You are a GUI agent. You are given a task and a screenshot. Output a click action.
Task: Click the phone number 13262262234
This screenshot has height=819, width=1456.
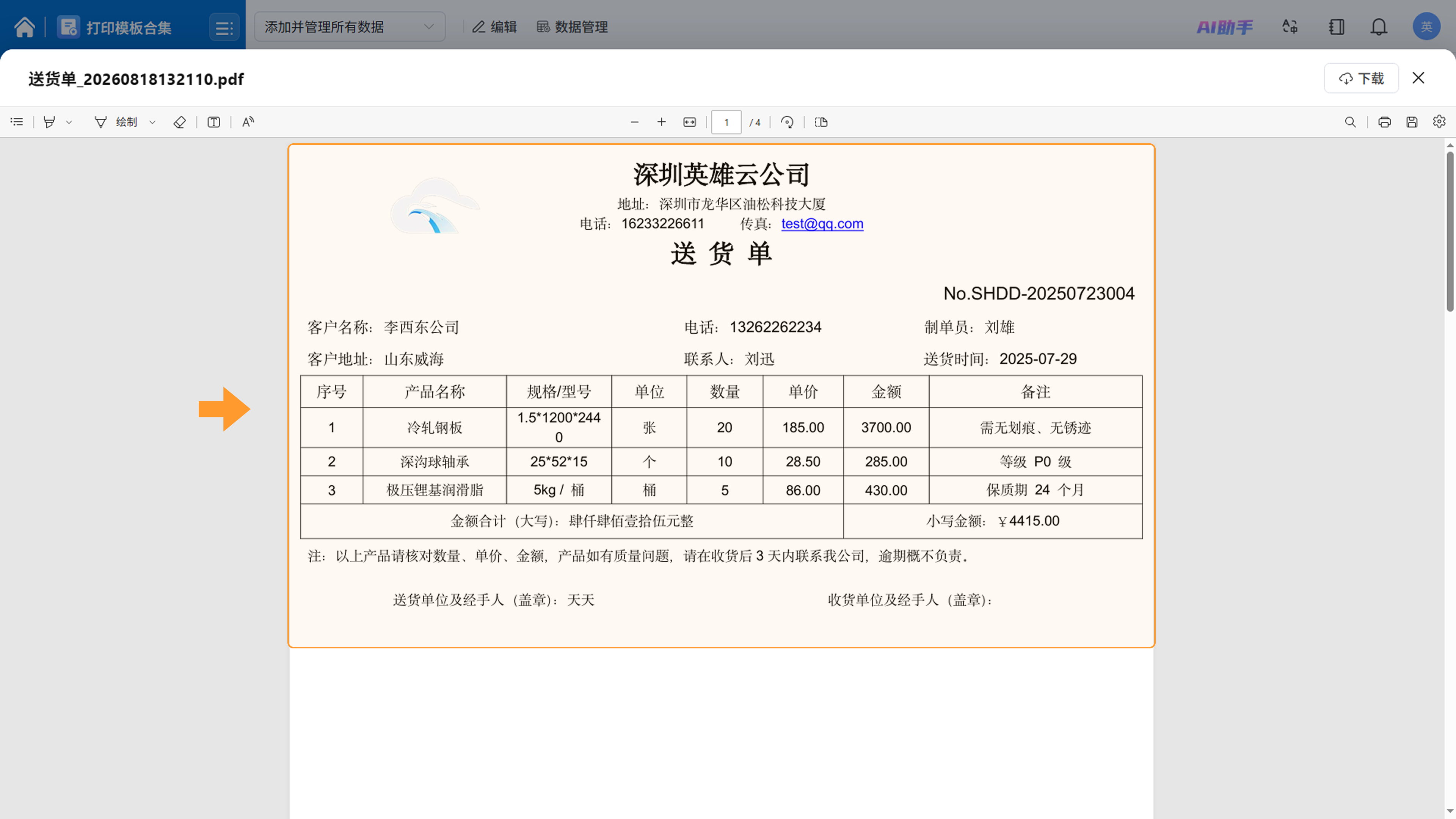tap(775, 327)
